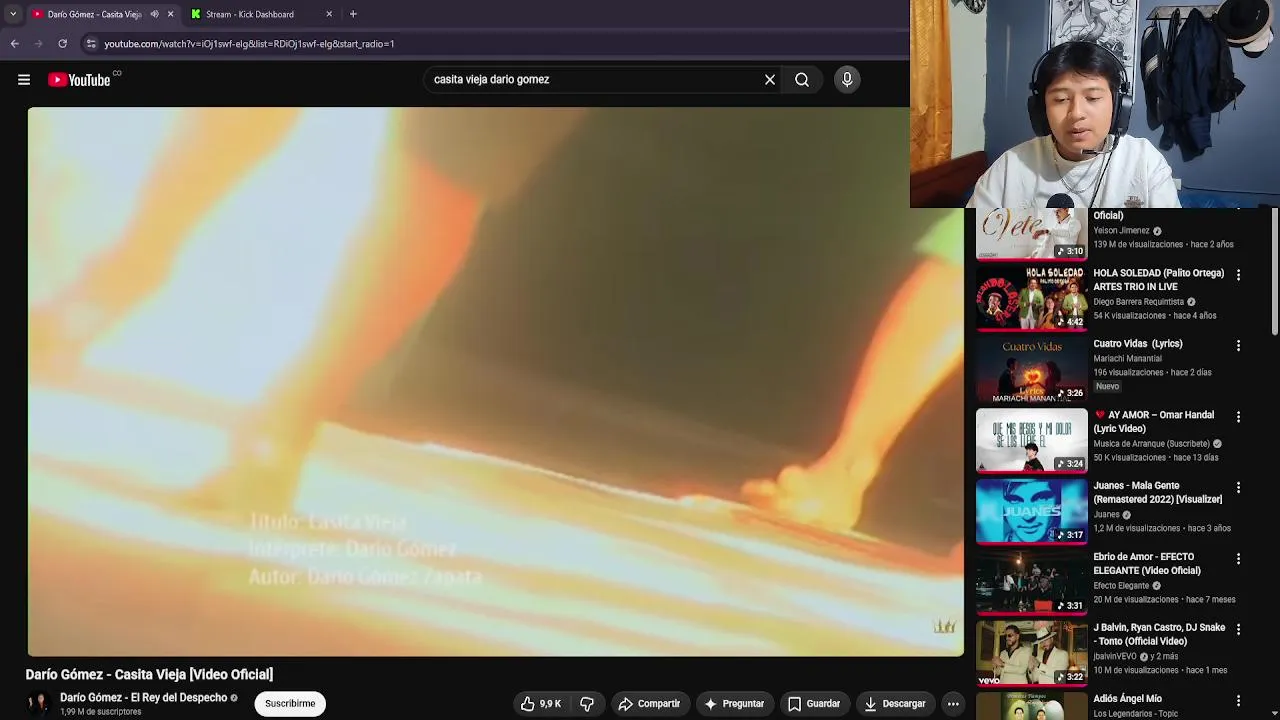Visit jbalvinVEVO channel name
Image resolution: width=1280 pixels, height=720 pixels.
(1115, 657)
